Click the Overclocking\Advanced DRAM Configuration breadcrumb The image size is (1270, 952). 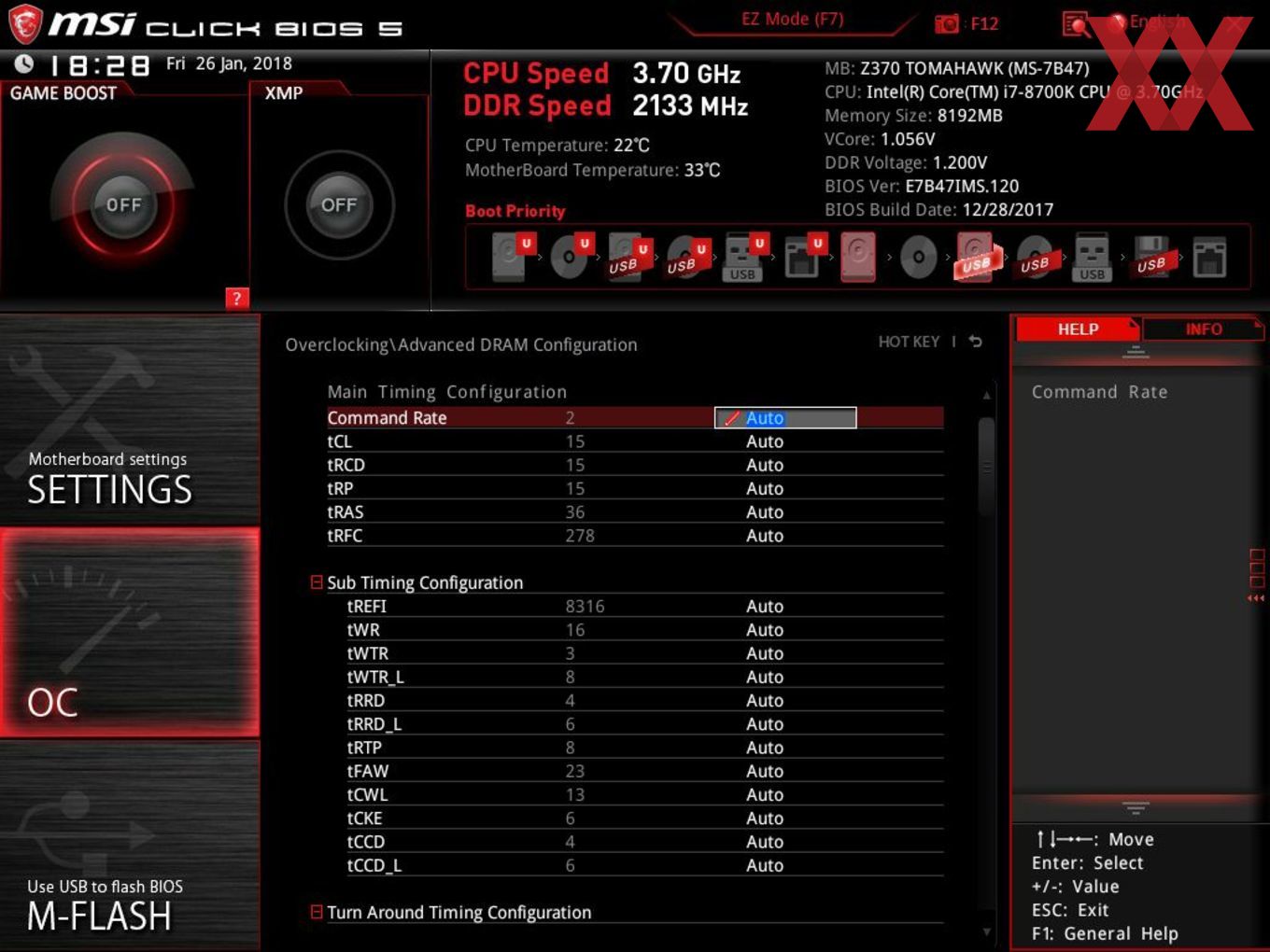tap(461, 344)
